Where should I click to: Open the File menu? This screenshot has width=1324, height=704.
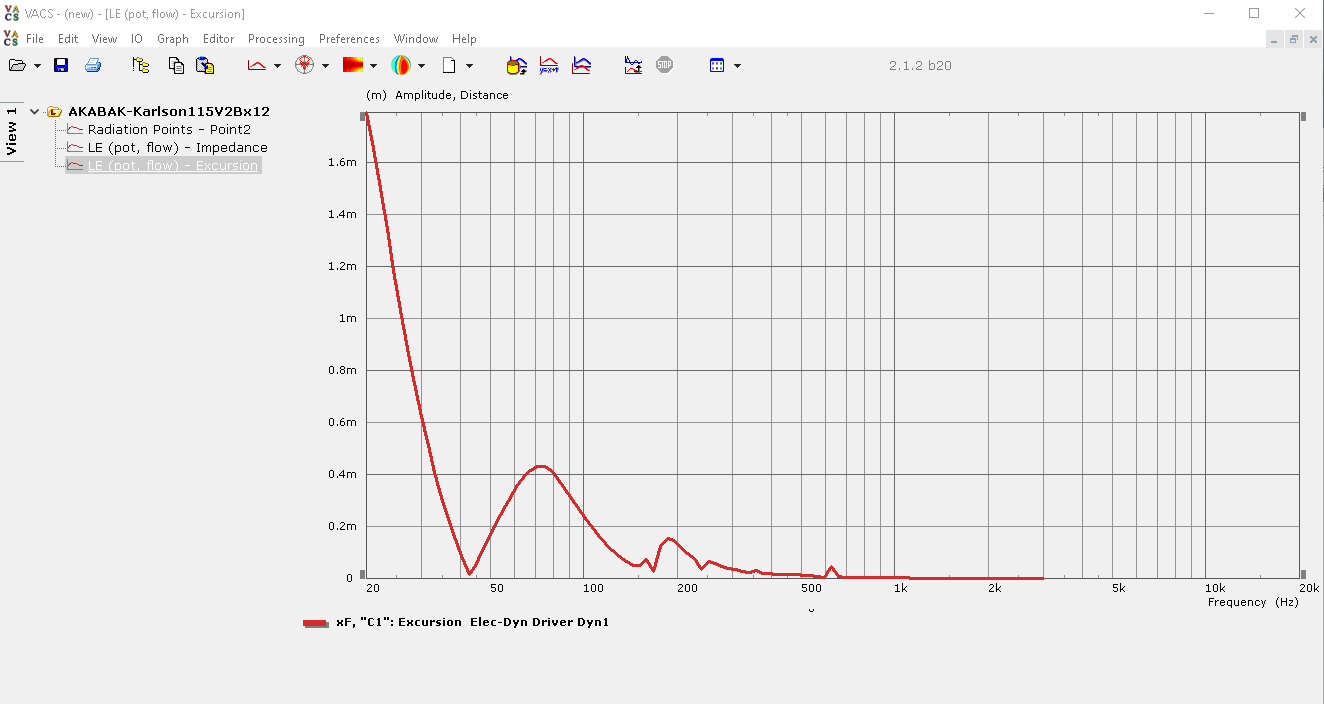(x=35, y=39)
